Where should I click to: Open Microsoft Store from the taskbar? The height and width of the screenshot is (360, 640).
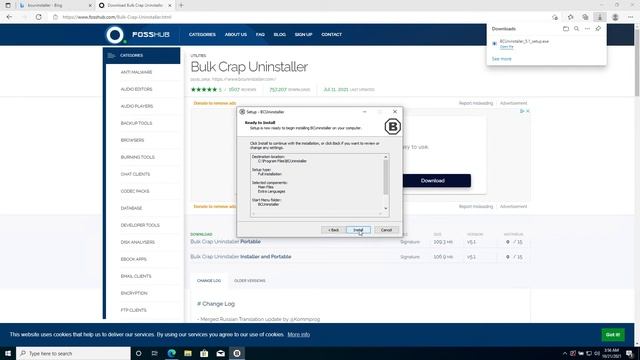(204, 353)
